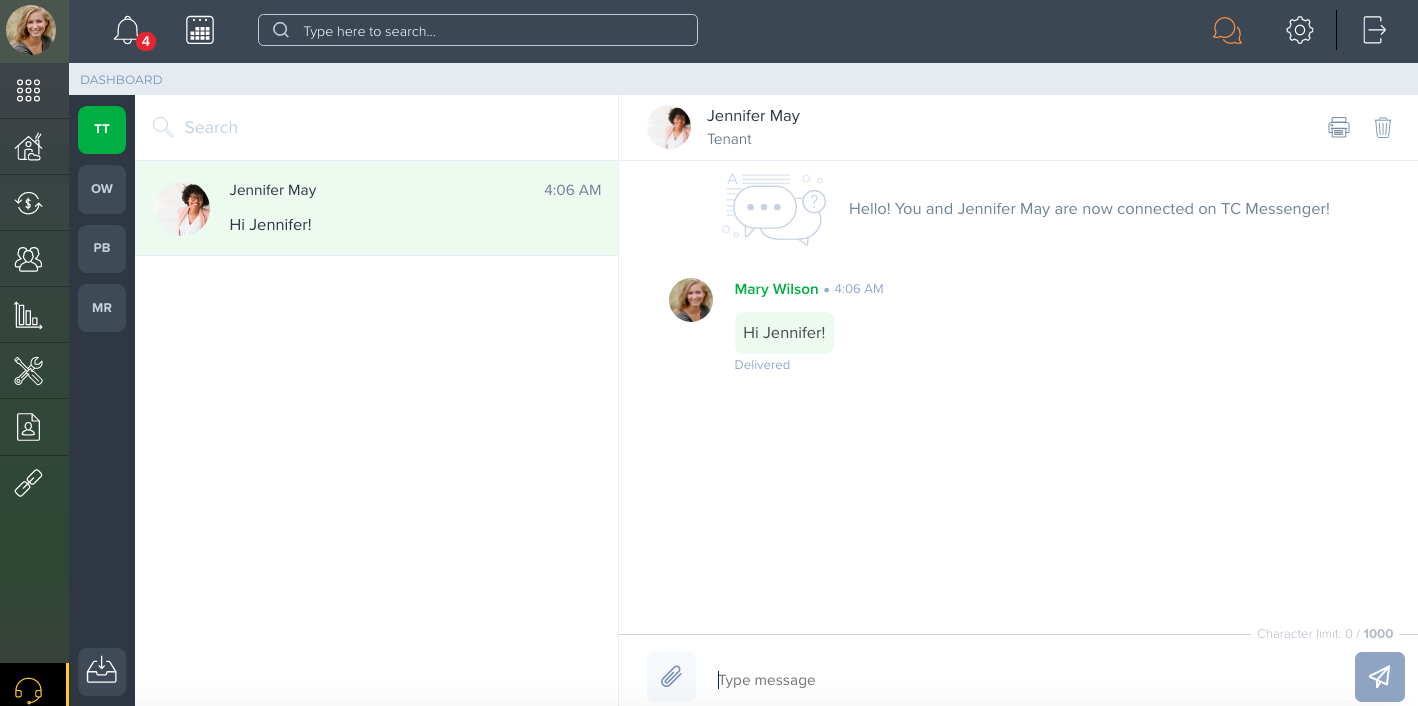1418x706 pixels.
Task: Delete the conversation using trash icon
Action: point(1383,127)
